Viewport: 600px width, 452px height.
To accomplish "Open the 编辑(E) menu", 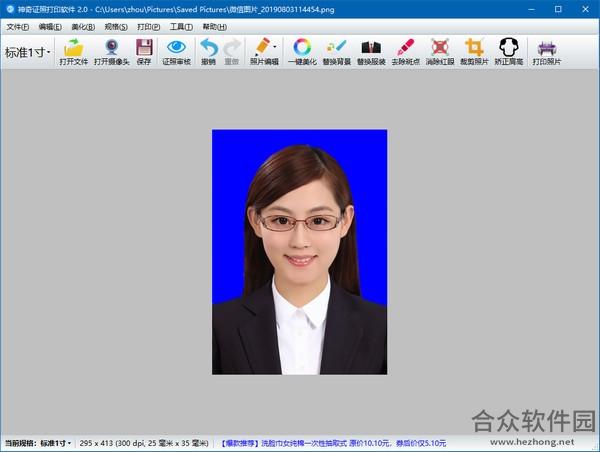I will pyautogui.click(x=50, y=27).
